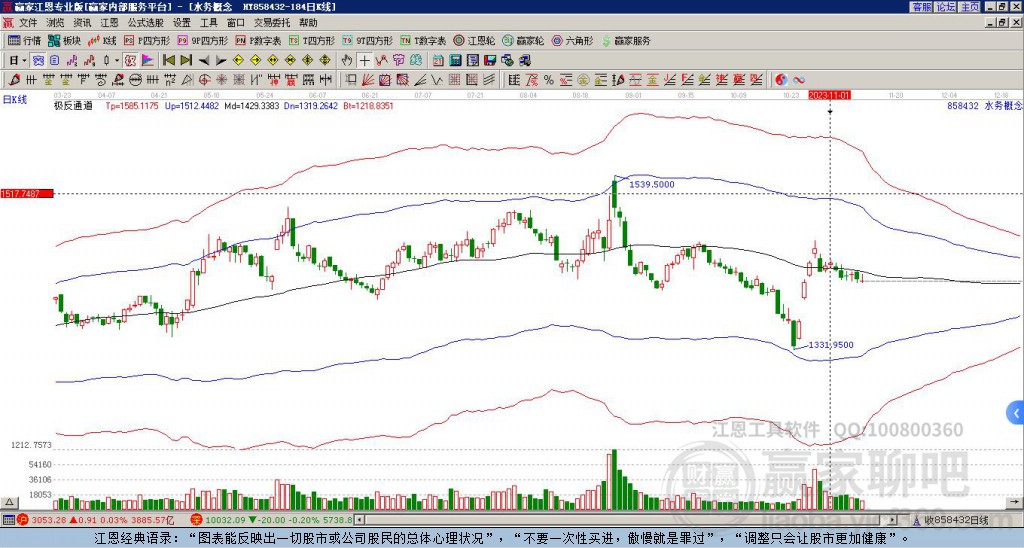Screen dimensions: 1024x548
Task: Open the 公式选股 menu
Action: [x=146, y=23]
